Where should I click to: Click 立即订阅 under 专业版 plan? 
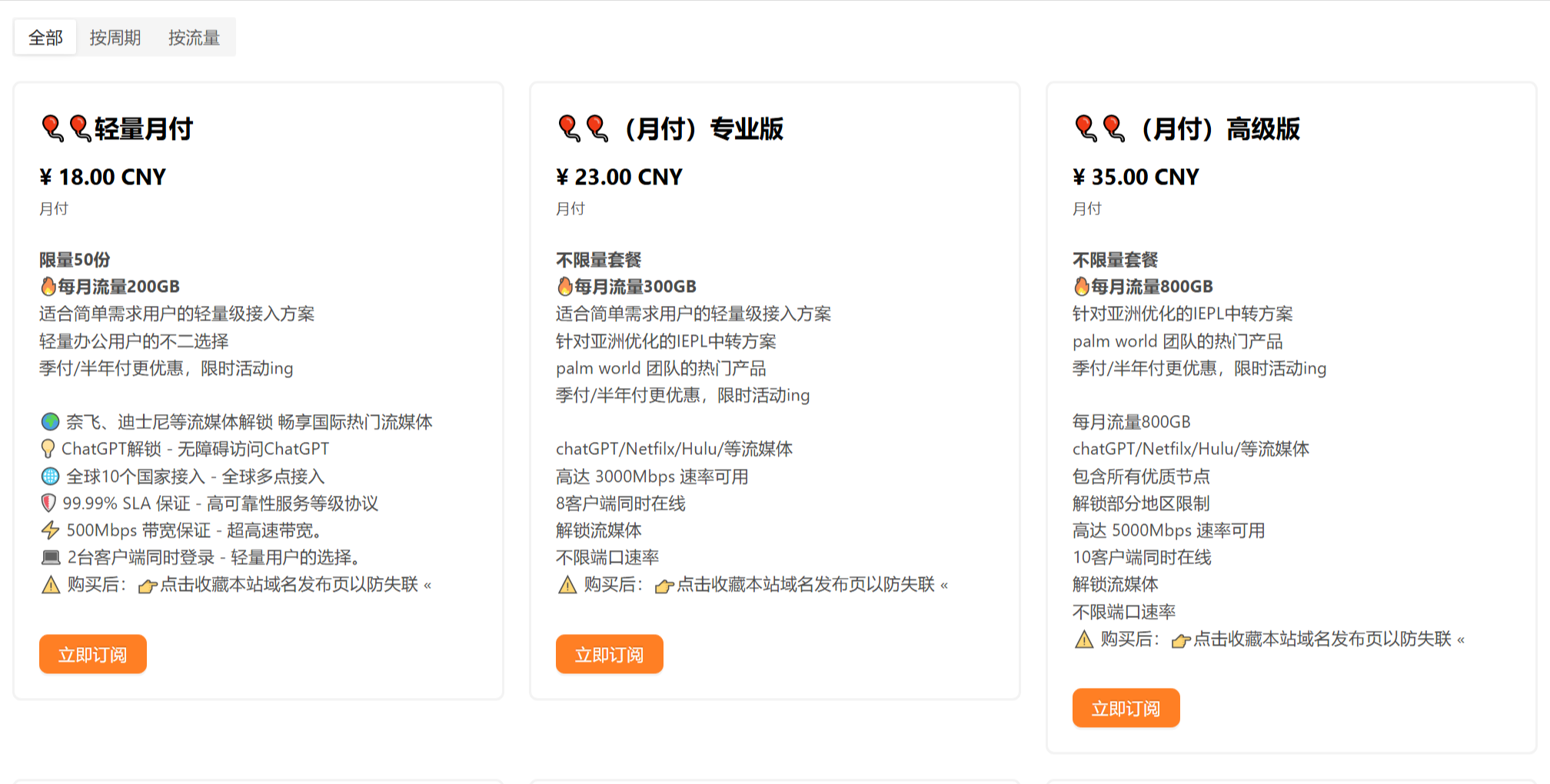click(610, 654)
